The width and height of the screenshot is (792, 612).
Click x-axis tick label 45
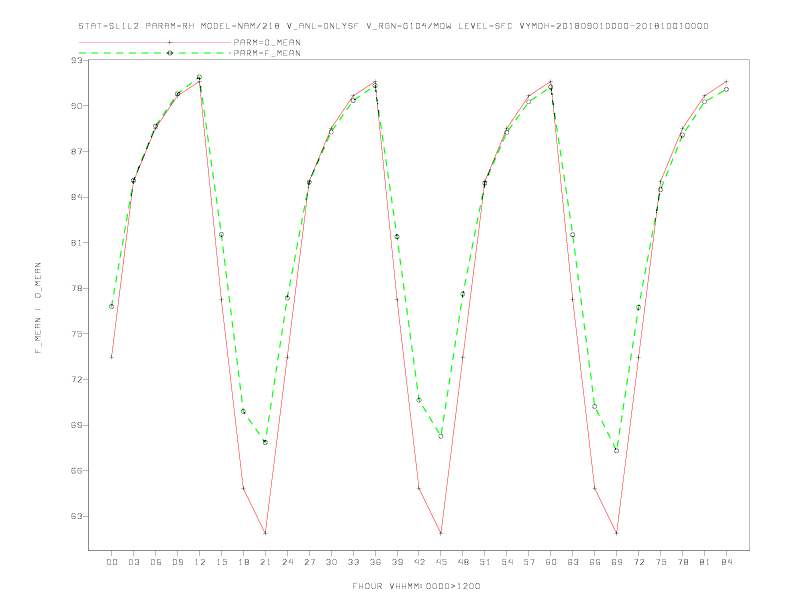441,562
